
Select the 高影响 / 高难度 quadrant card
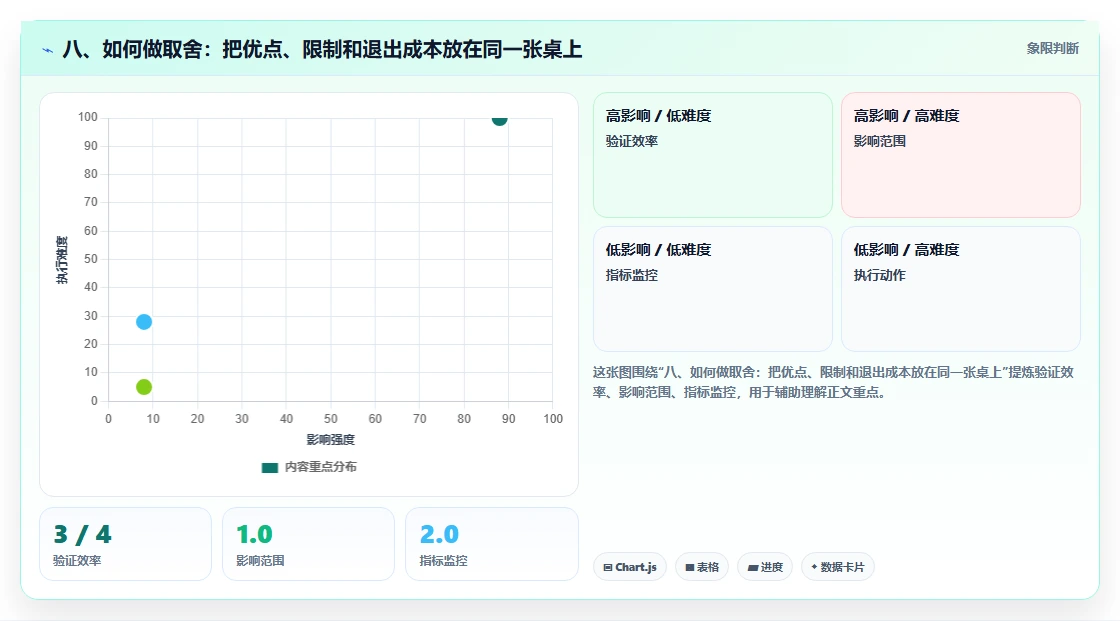(x=961, y=154)
